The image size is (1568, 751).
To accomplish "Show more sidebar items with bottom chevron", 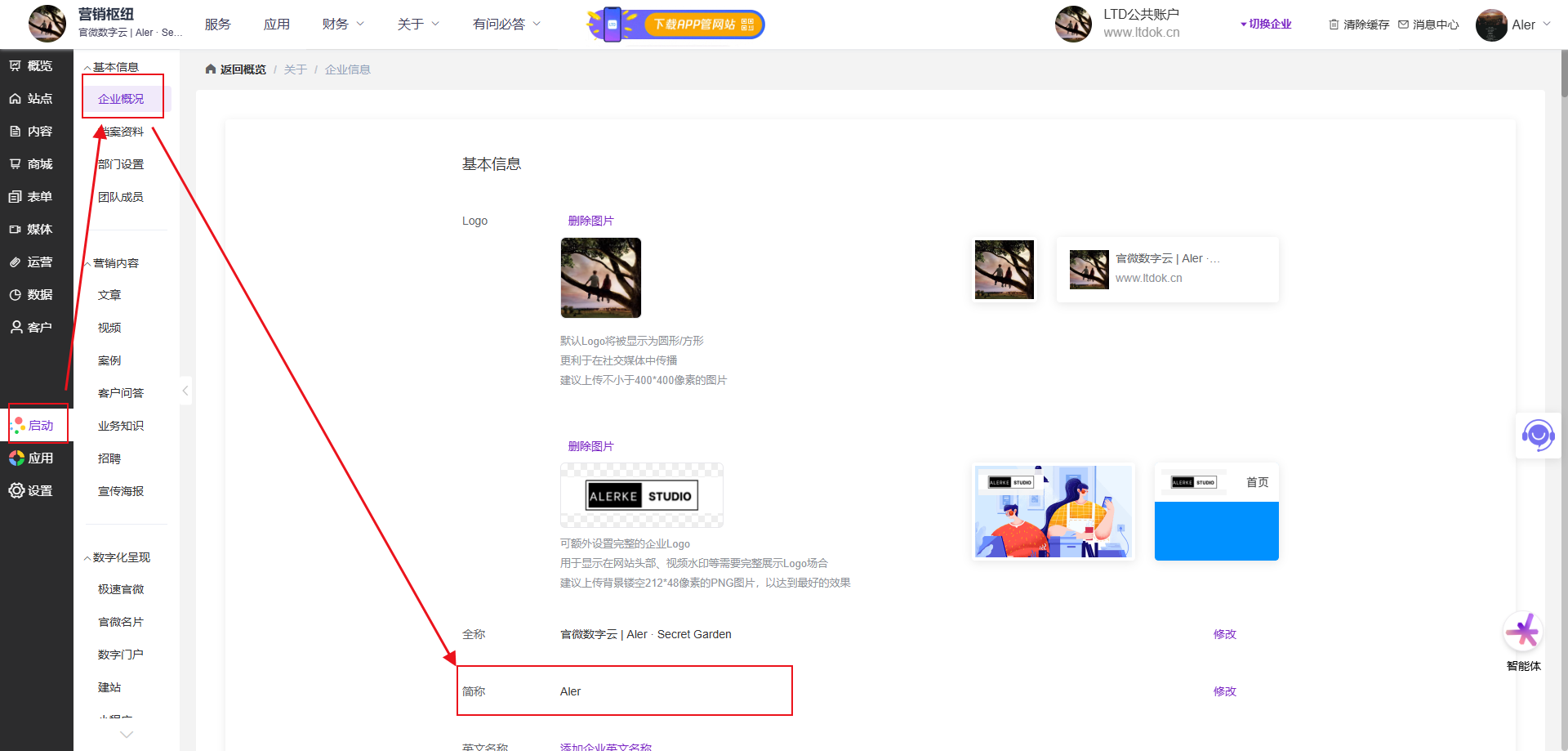I will [127, 735].
